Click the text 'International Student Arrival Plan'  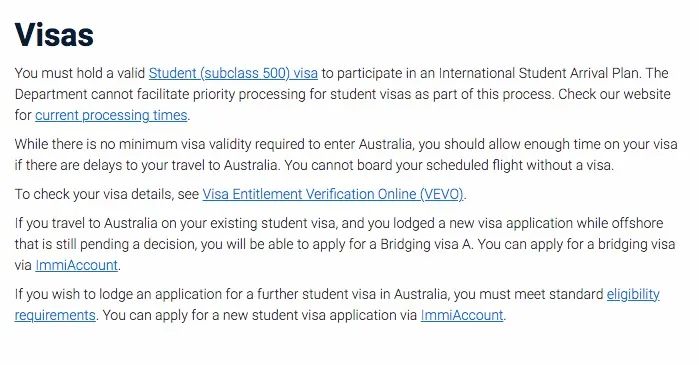click(539, 73)
